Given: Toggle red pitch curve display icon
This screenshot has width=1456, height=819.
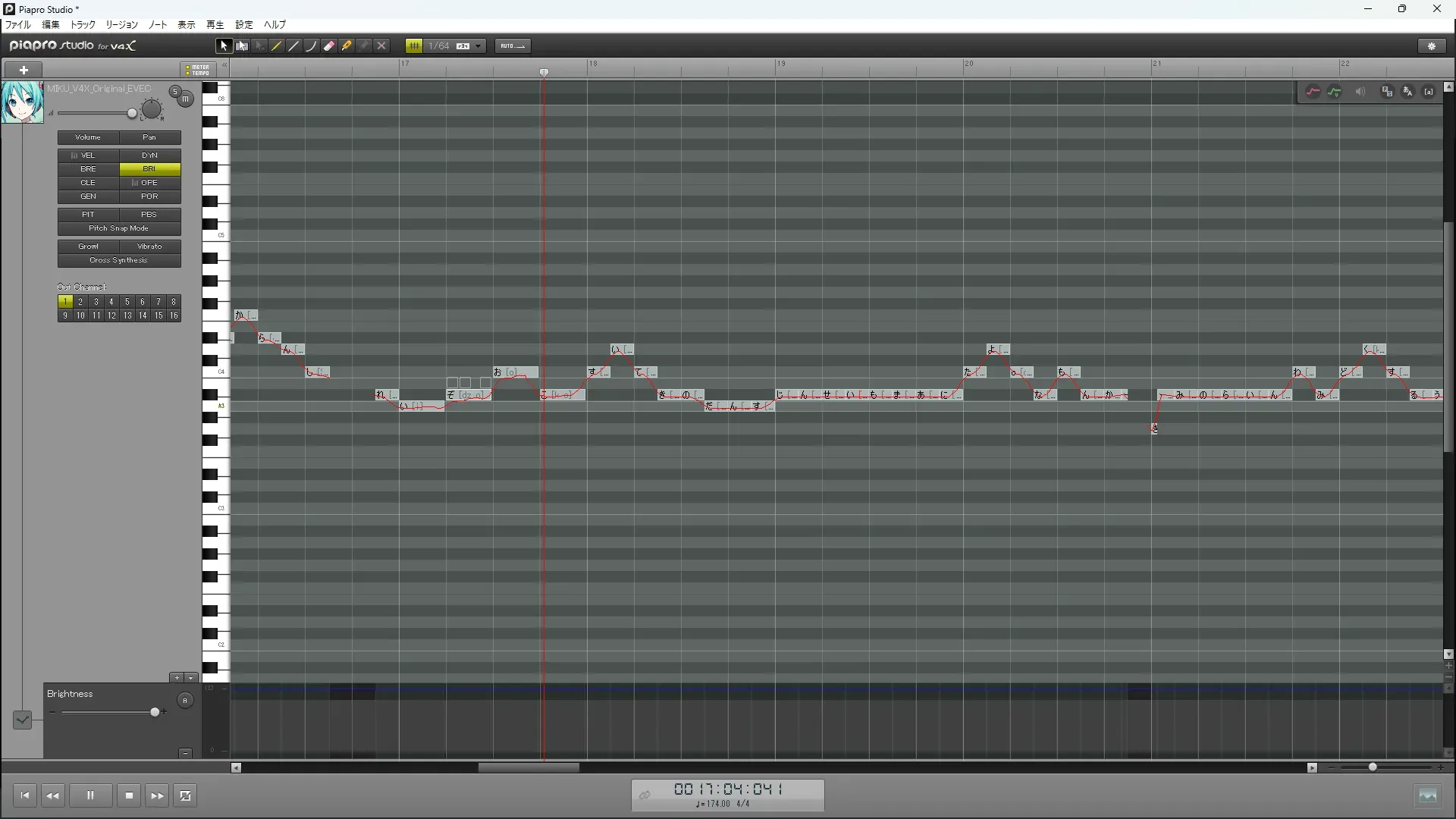Looking at the screenshot, I should coord(1313,92).
